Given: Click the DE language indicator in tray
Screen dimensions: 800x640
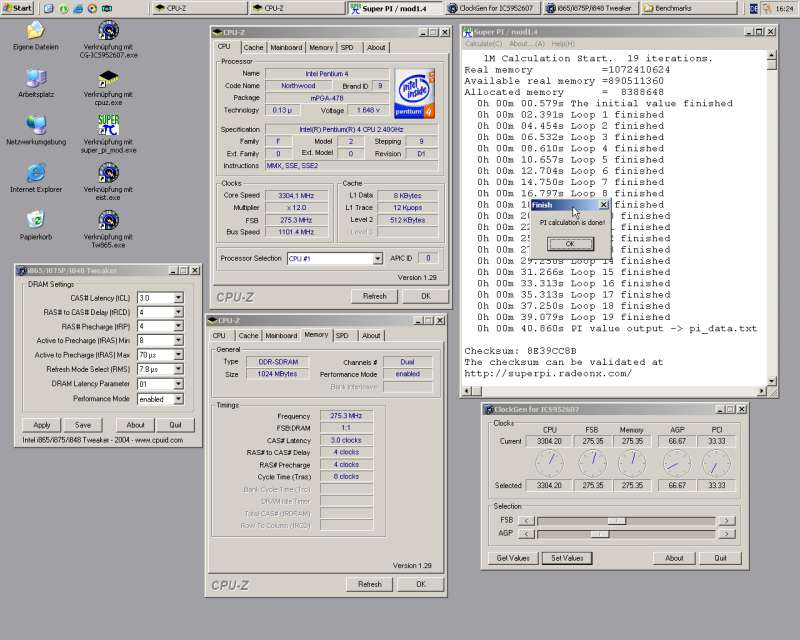Looking at the screenshot, I should click(x=753, y=8).
